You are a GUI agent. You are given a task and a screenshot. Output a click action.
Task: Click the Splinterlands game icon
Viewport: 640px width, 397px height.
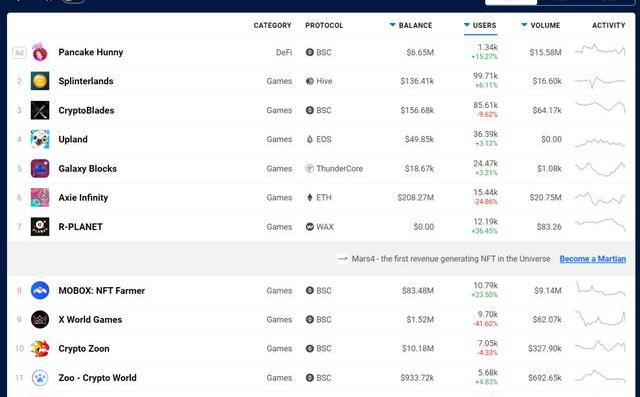pyautogui.click(x=40, y=81)
